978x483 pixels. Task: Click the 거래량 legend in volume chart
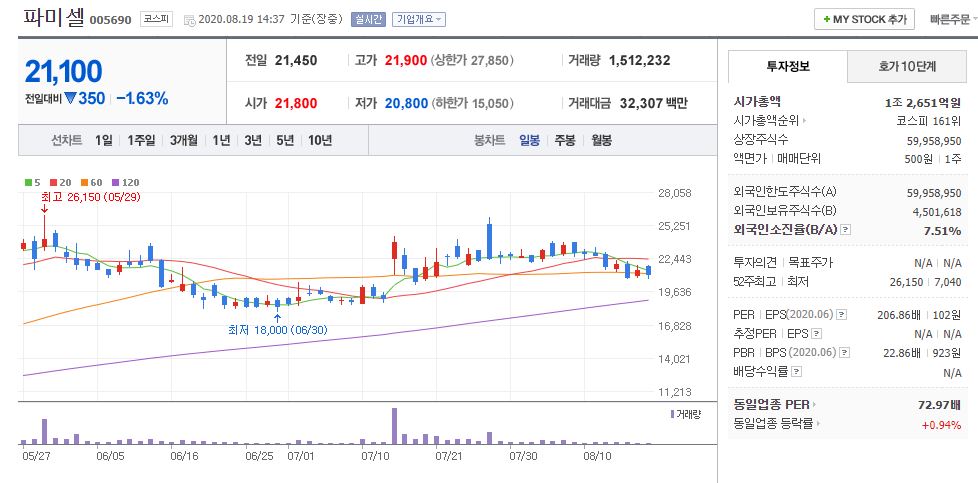(685, 414)
